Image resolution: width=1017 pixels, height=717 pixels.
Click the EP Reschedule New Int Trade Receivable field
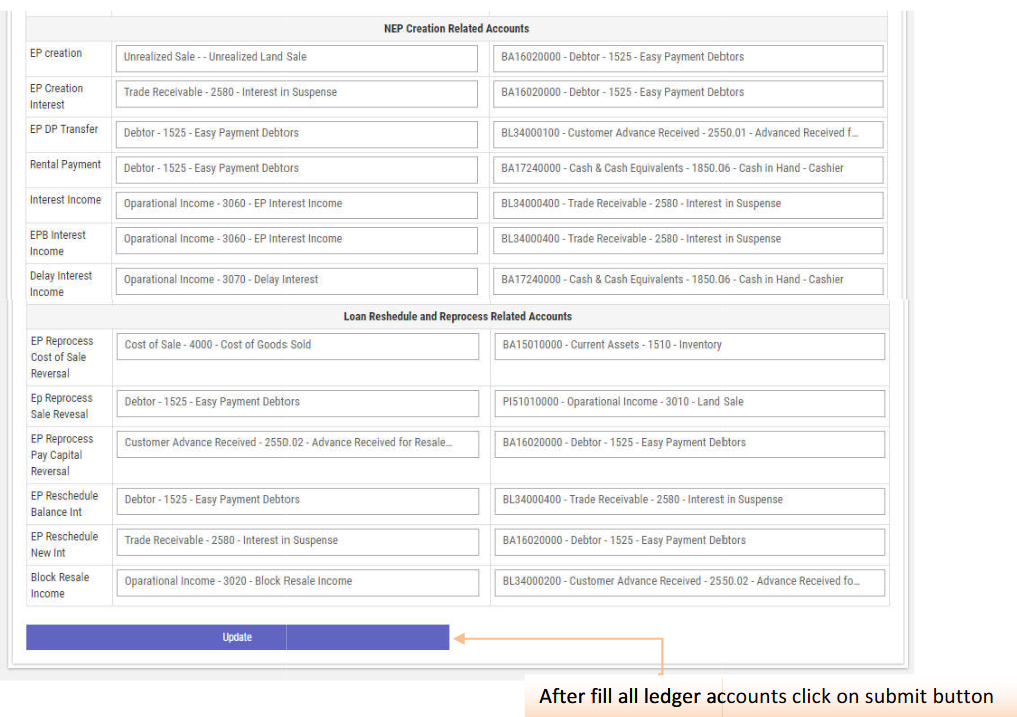[x=296, y=541]
